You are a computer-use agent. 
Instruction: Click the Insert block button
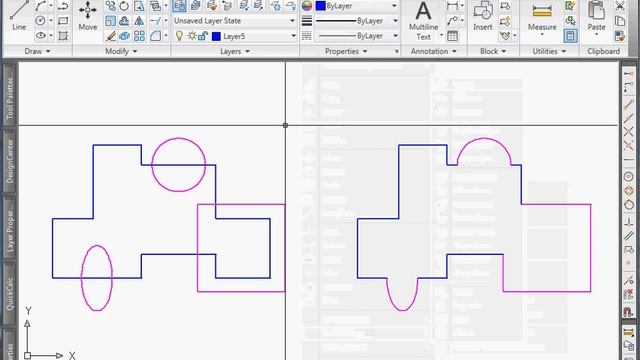(483, 16)
